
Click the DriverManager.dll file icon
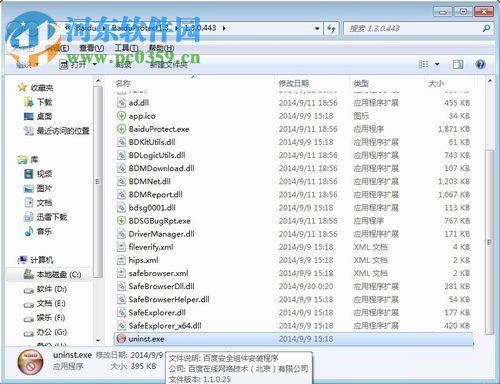121,234
